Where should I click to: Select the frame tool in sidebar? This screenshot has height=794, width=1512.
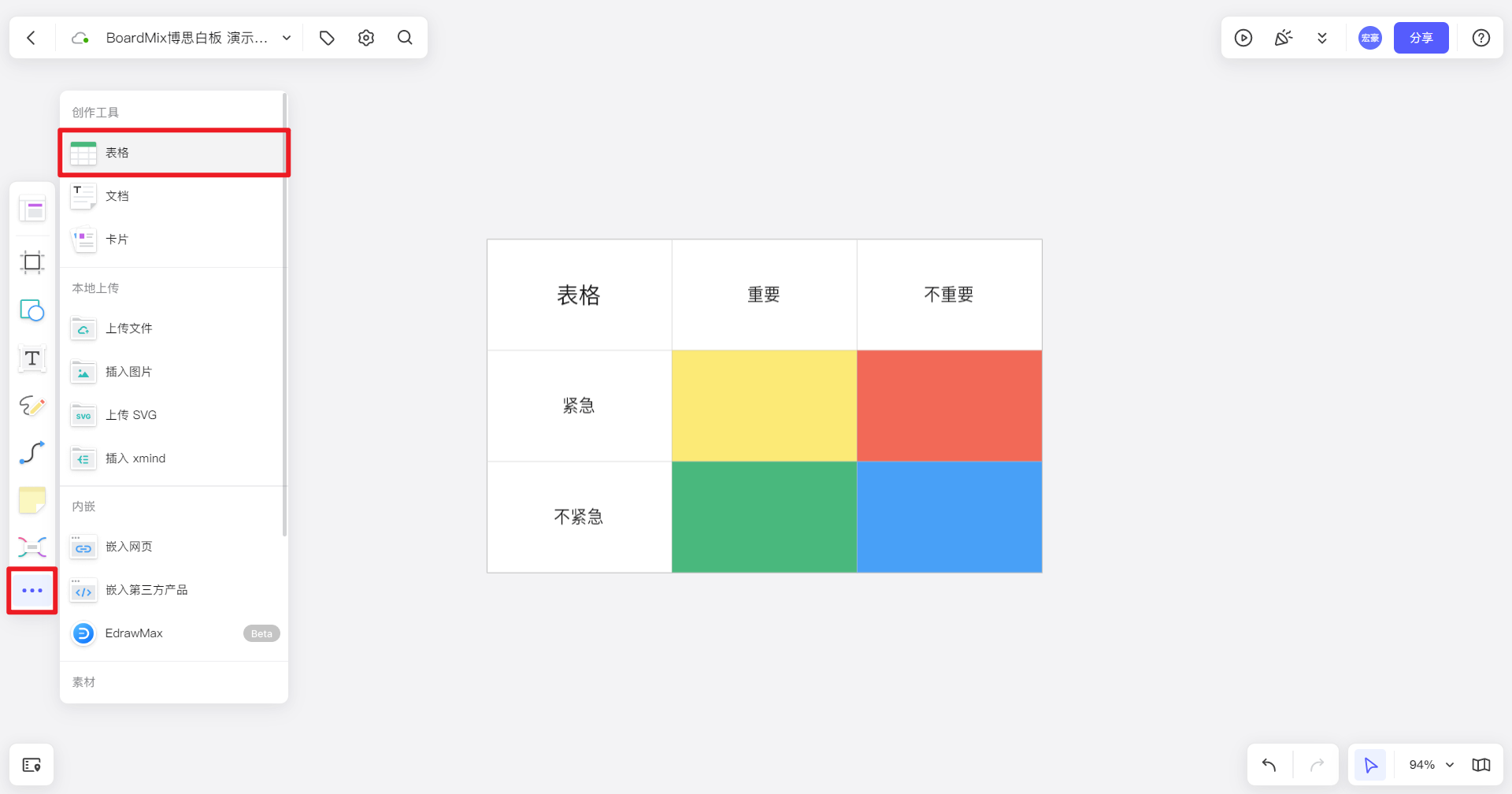tap(32, 262)
